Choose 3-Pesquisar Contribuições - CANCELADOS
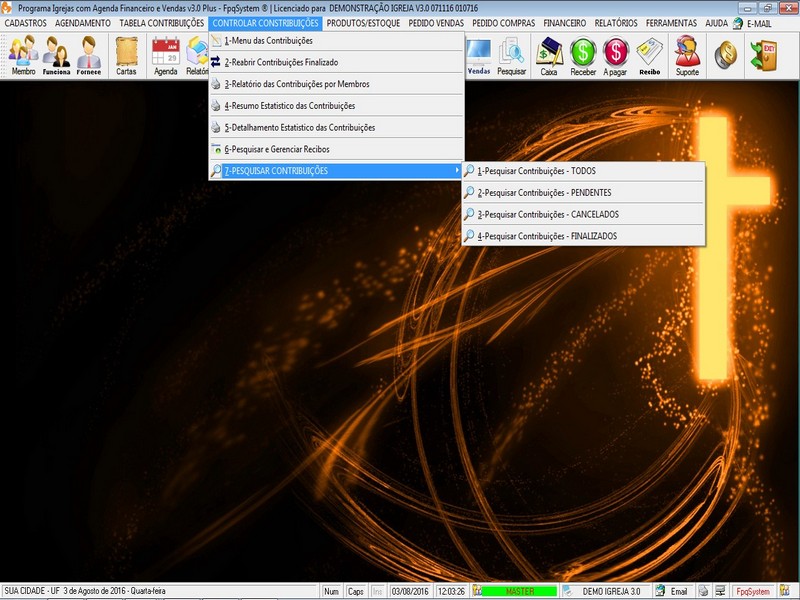The width and height of the screenshot is (800, 600). (x=583, y=215)
